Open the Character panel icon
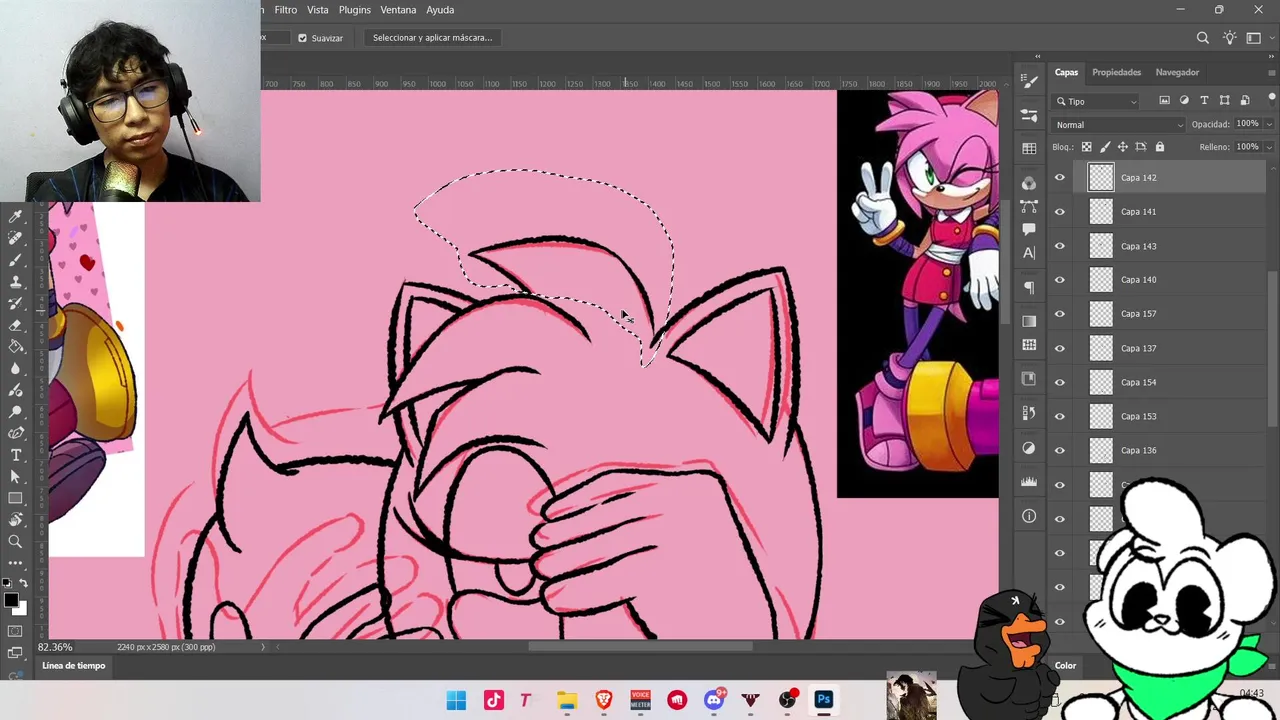This screenshot has width=1280, height=720. pyautogui.click(x=1029, y=253)
